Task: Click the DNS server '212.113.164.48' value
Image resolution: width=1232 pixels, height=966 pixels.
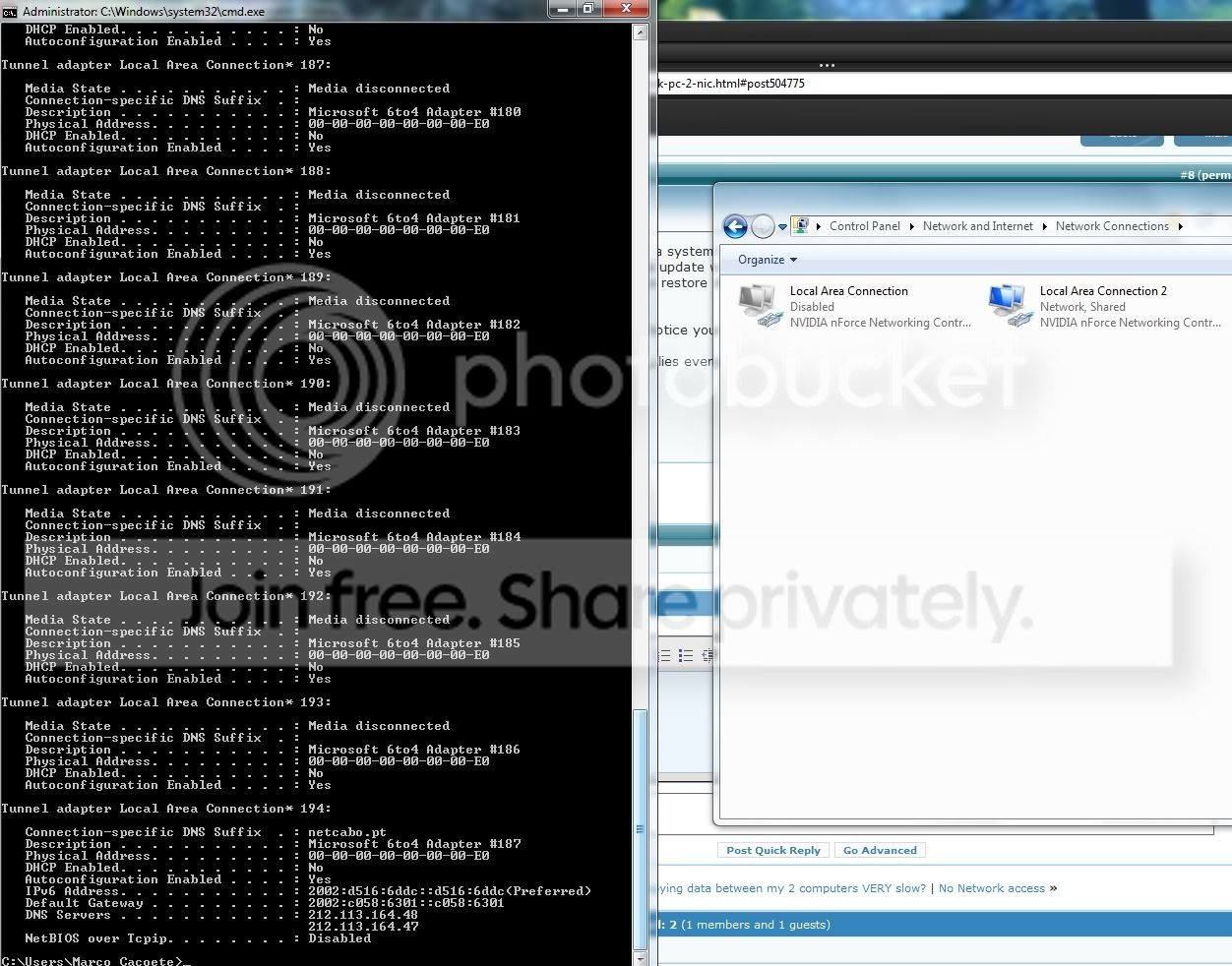Action: click(363, 915)
